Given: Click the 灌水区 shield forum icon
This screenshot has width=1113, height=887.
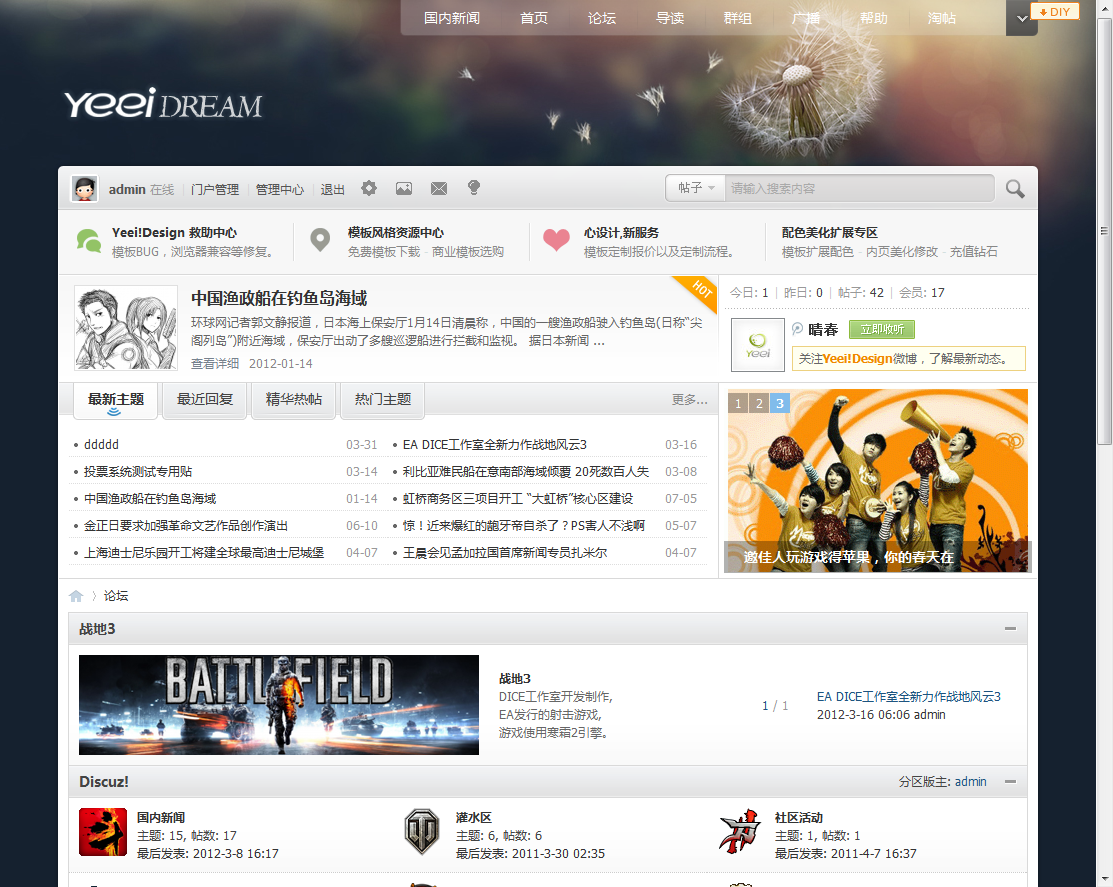Looking at the screenshot, I should [422, 832].
